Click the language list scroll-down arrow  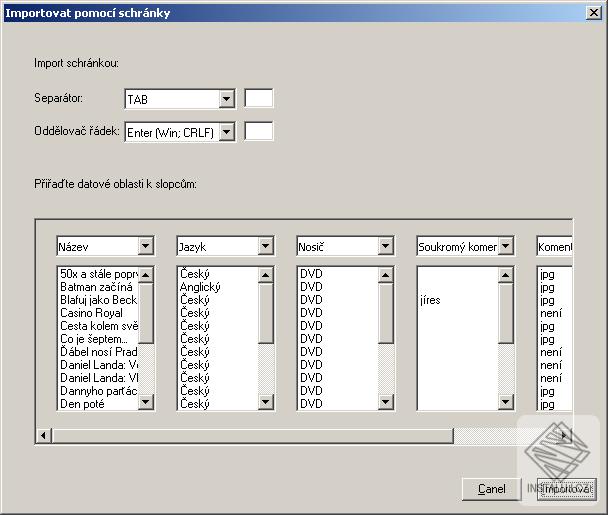266,401
